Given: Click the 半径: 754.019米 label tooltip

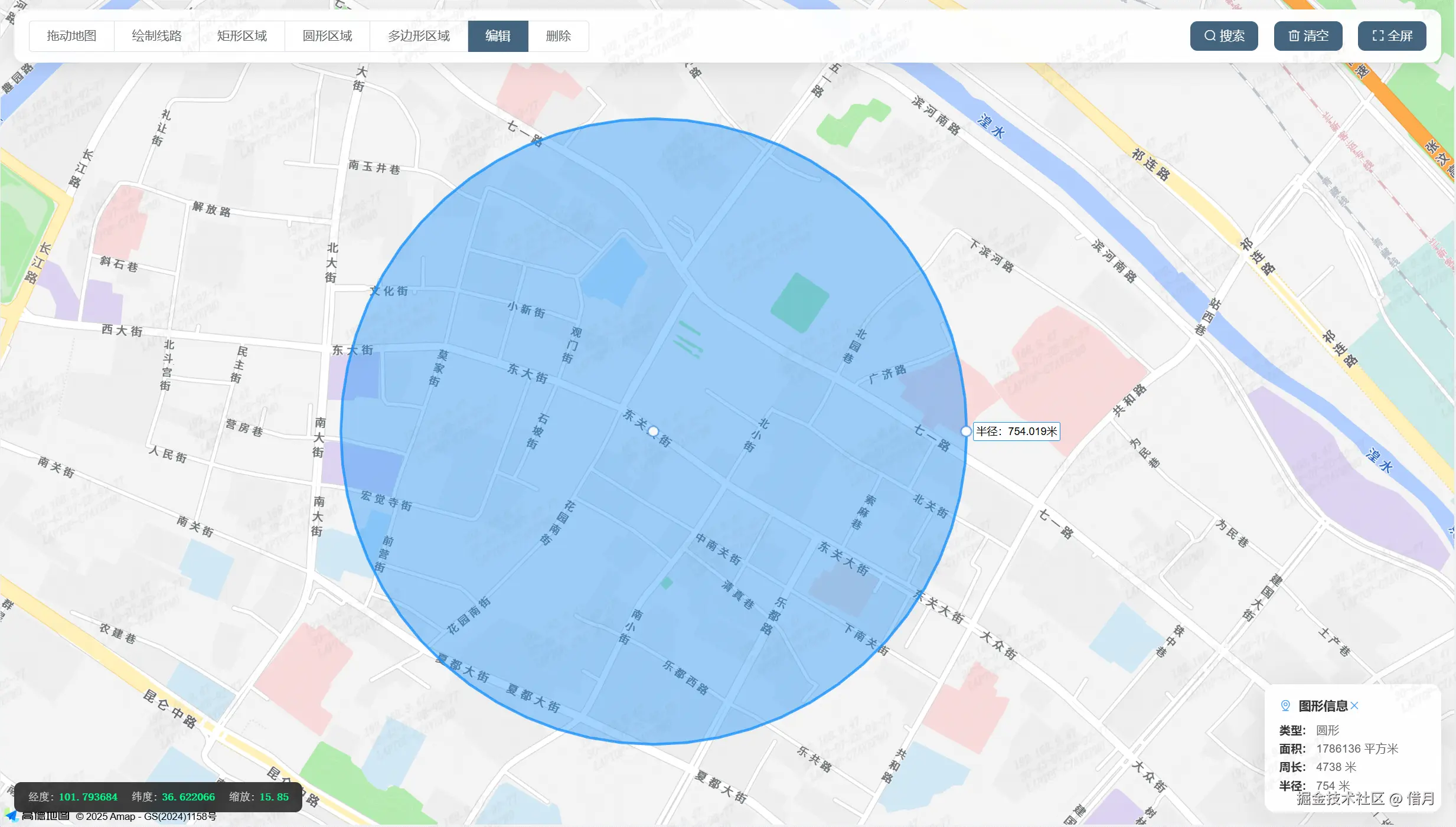Looking at the screenshot, I should pos(1016,432).
